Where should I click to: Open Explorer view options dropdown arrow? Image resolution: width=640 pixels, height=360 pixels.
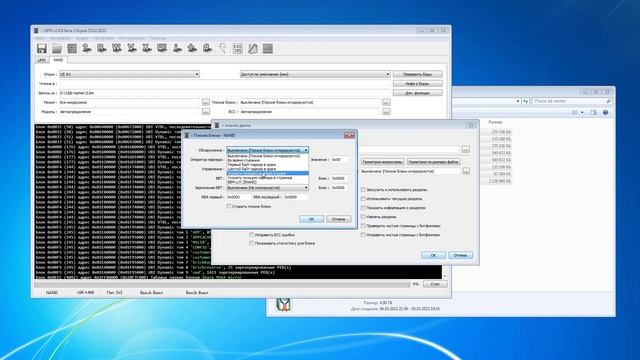pos(582,112)
